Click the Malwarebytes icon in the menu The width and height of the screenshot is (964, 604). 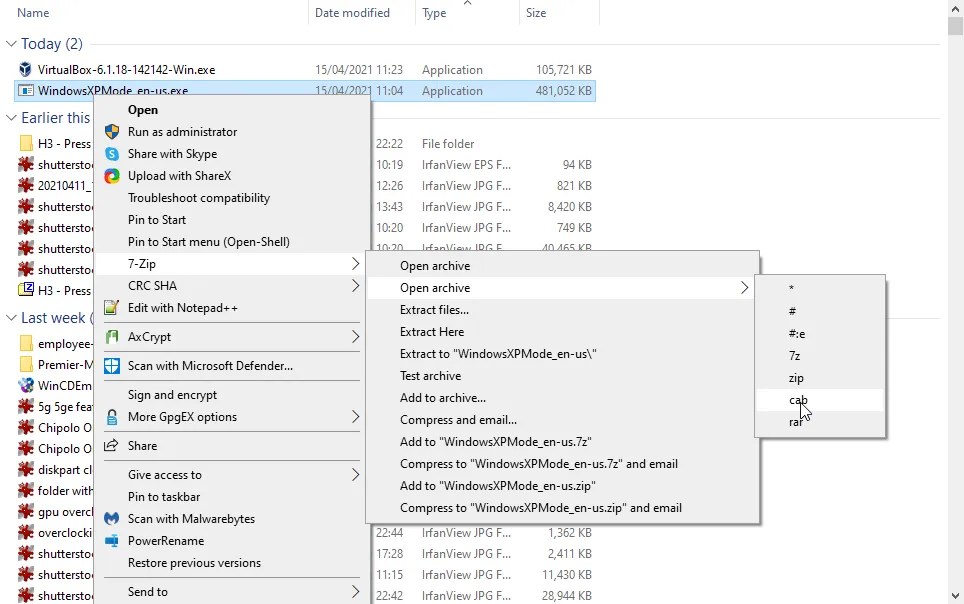click(x=113, y=518)
